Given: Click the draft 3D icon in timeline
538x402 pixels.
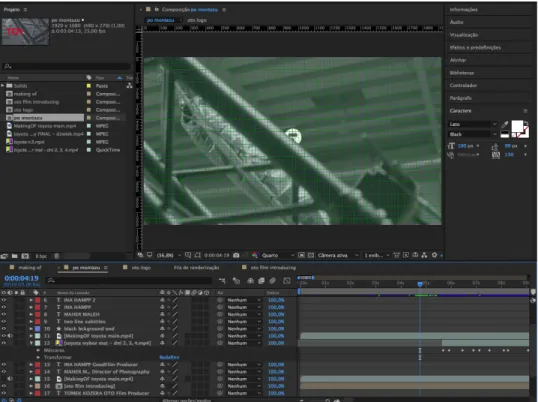Looking at the screenshot, I should pyautogui.click(x=236, y=281).
